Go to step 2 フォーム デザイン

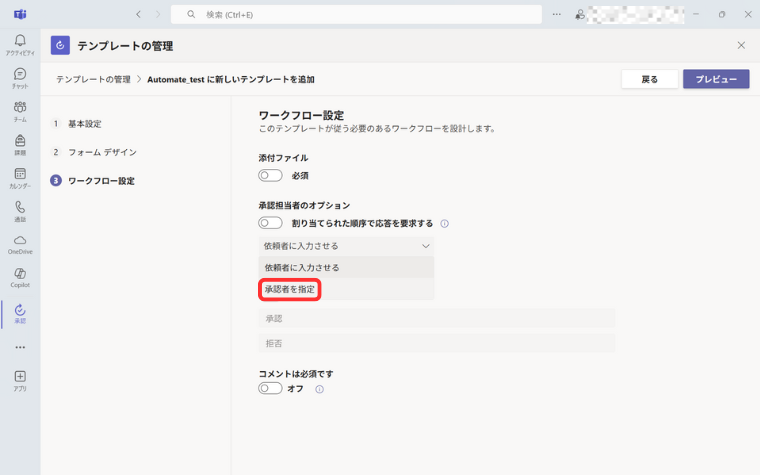94,152
